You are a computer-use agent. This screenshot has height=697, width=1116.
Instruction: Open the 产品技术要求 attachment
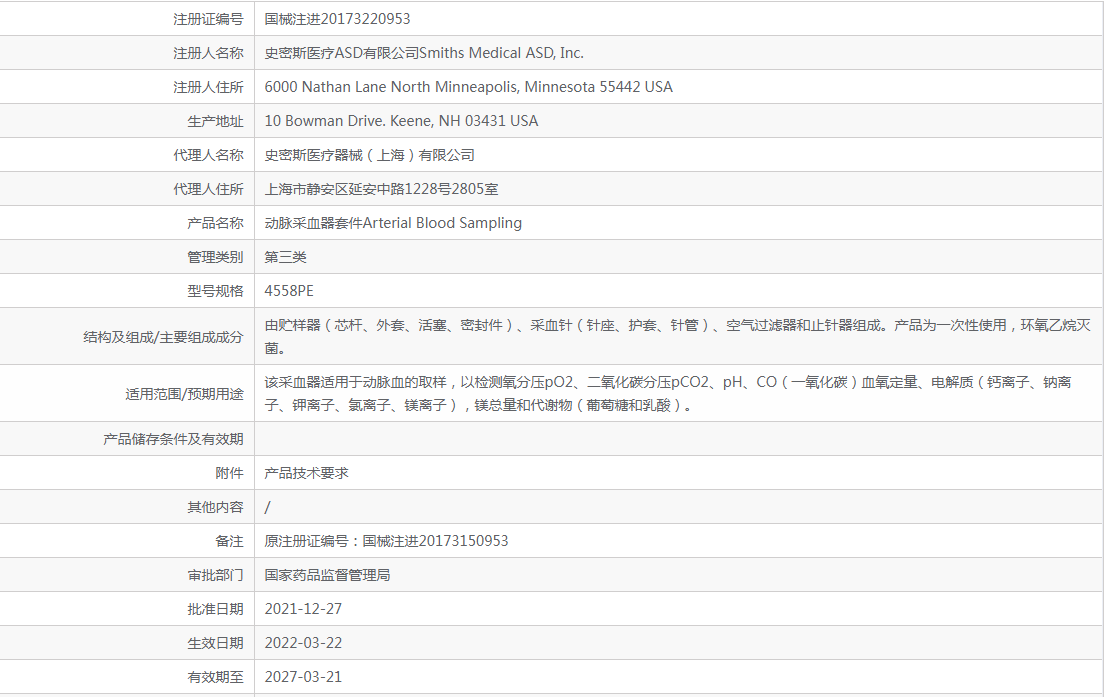pyautogui.click(x=306, y=473)
